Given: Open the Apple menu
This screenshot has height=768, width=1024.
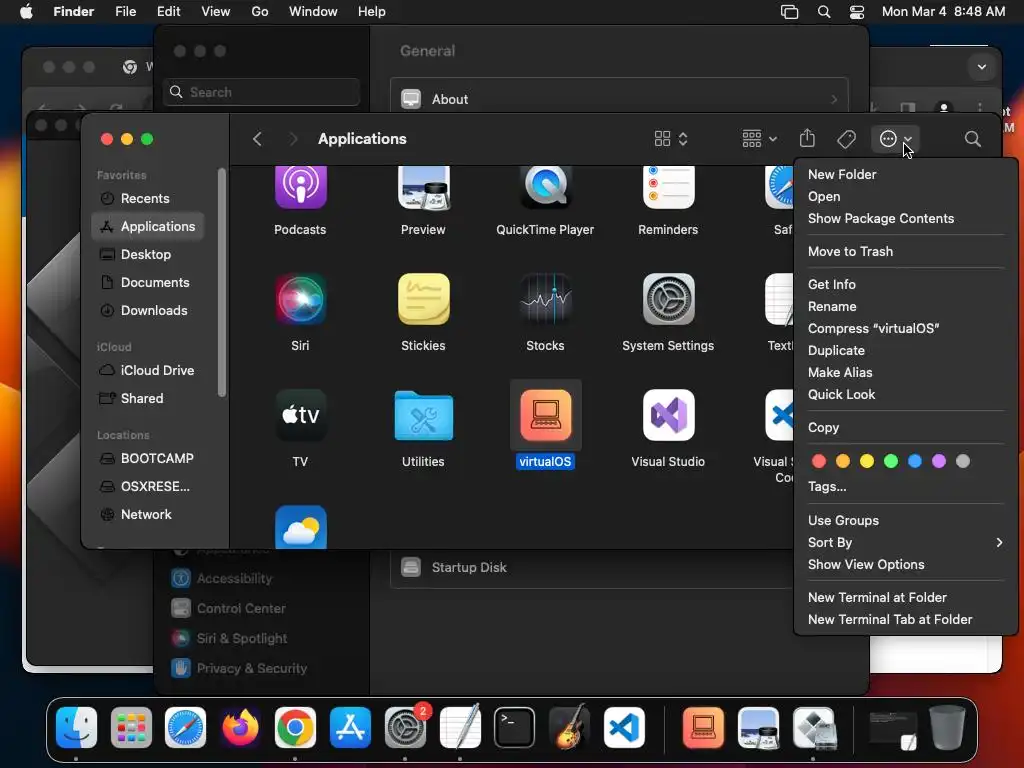Looking at the screenshot, I should click(26, 12).
